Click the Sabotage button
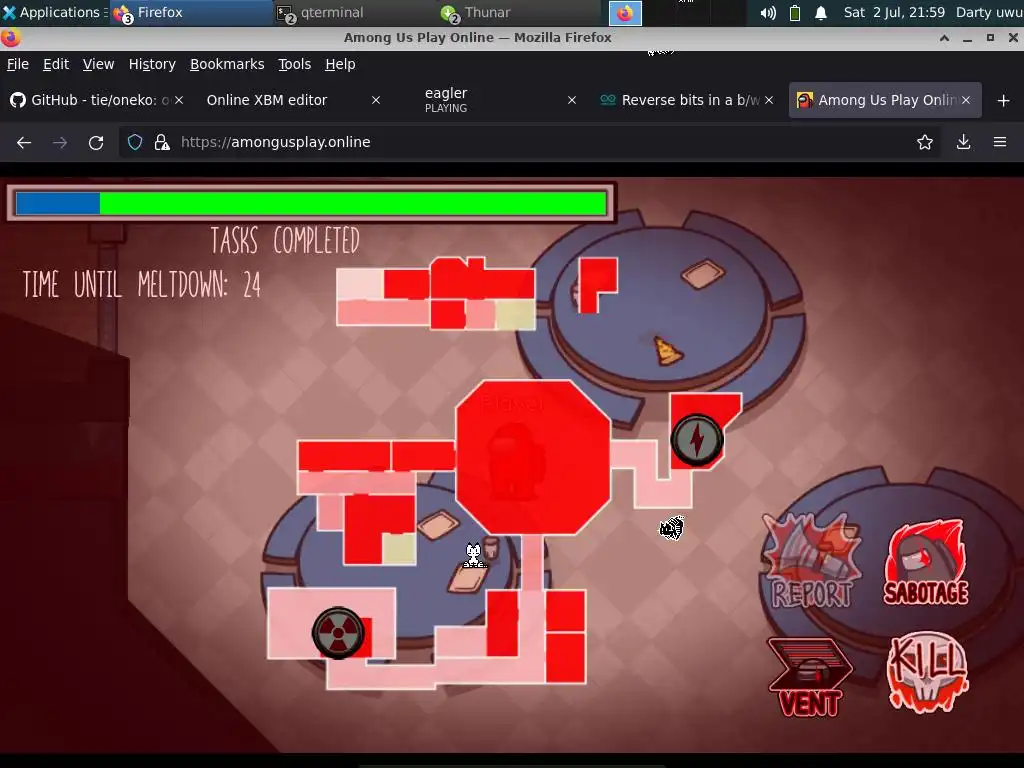 point(926,563)
